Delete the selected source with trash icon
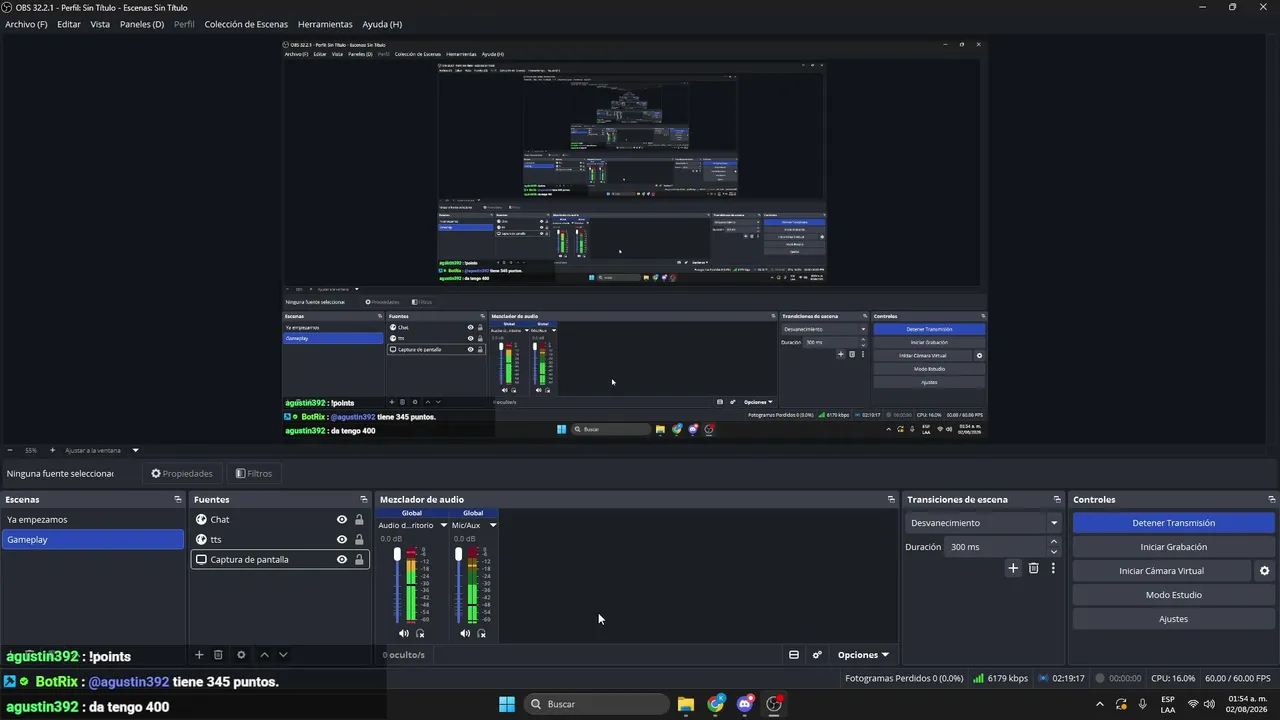This screenshot has width=1280, height=720. [218, 655]
